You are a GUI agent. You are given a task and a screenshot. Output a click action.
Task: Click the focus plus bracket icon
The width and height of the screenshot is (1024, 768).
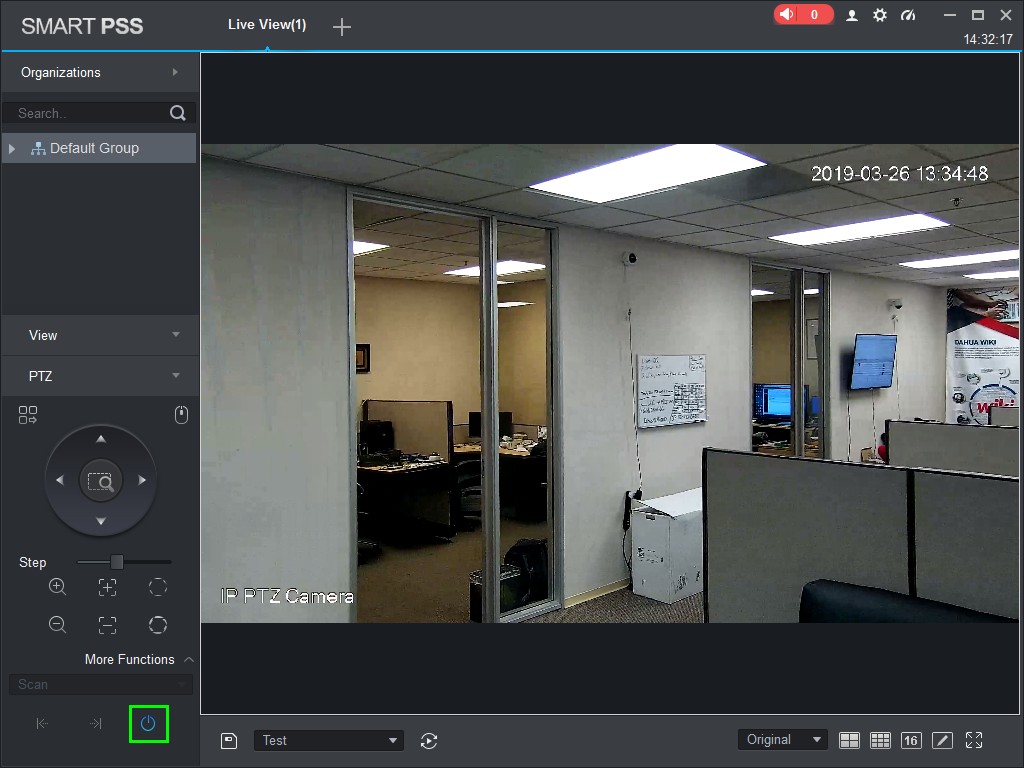pyautogui.click(x=108, y=587)
